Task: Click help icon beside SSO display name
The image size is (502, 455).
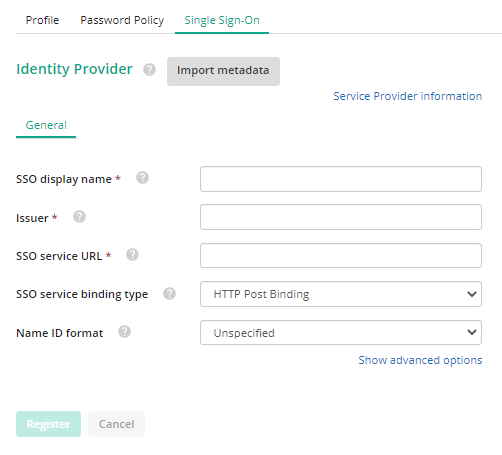Action: coord(142,178)
